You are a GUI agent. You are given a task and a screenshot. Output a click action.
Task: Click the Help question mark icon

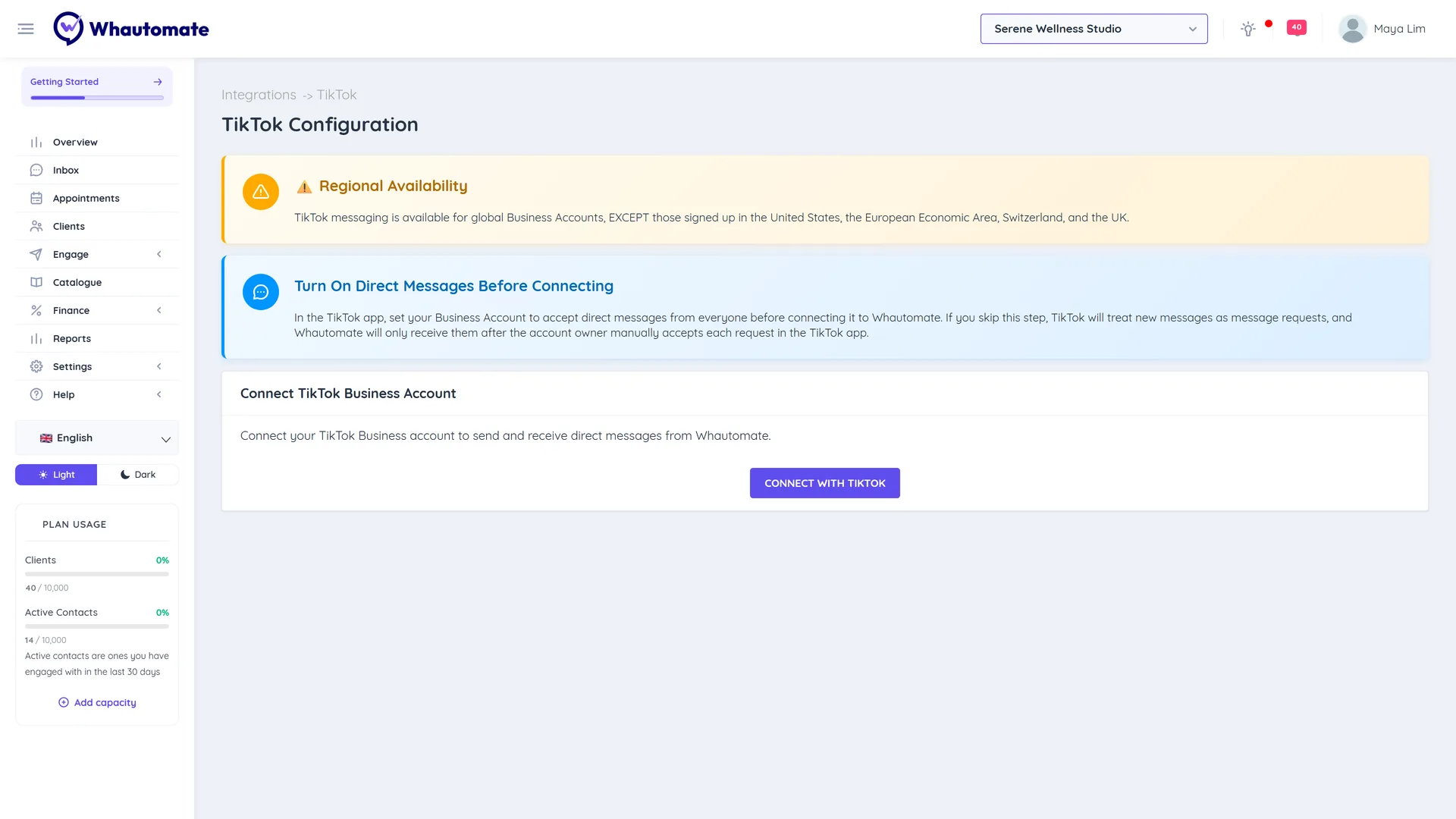click(36, 395)
